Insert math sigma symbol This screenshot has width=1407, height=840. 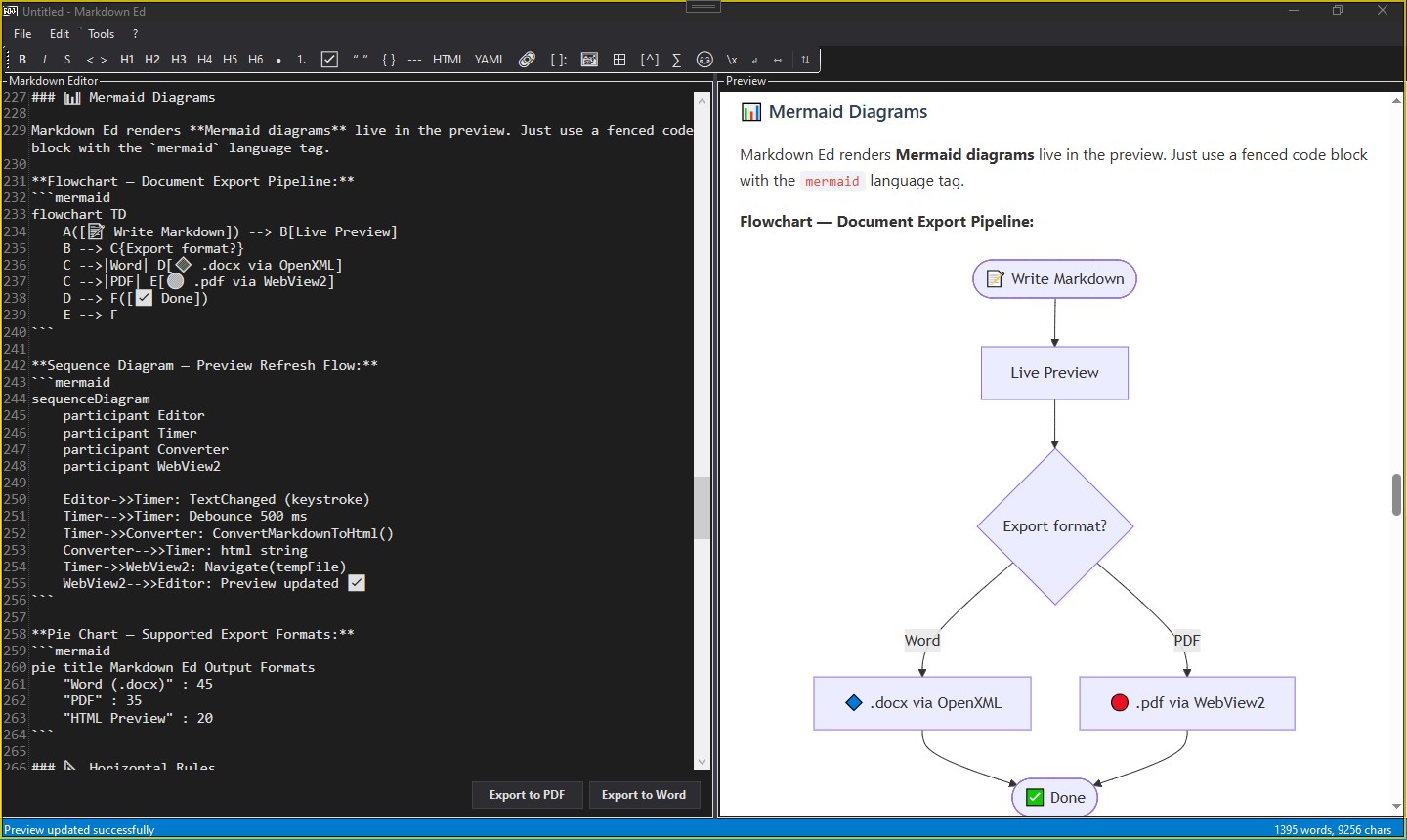click(676, 60)
